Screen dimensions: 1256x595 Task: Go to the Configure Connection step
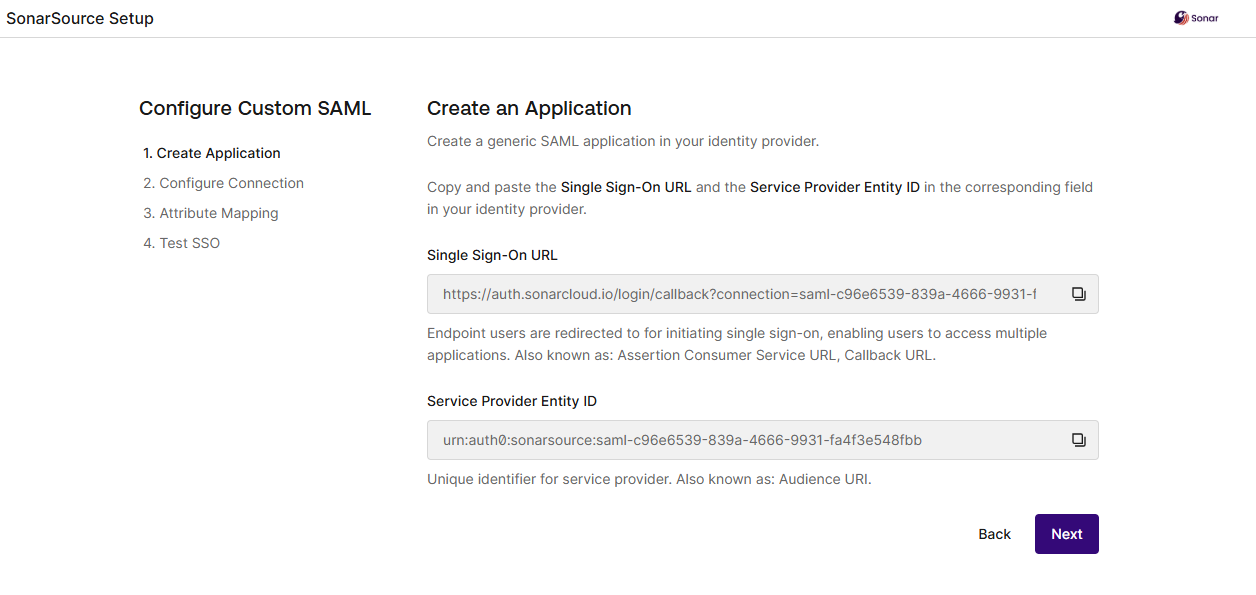click(x=223, y=183)
